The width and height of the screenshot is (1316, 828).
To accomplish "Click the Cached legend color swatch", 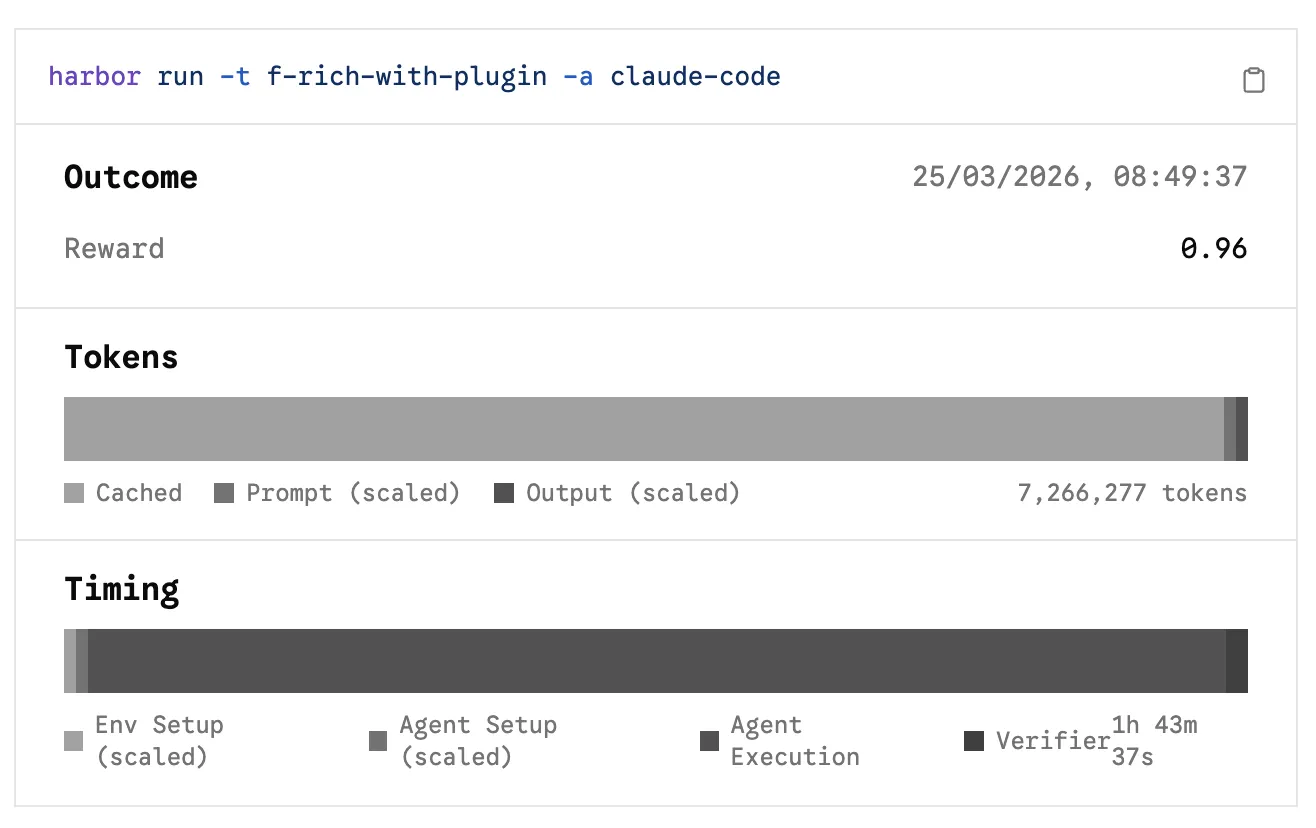I will [74, 493].
